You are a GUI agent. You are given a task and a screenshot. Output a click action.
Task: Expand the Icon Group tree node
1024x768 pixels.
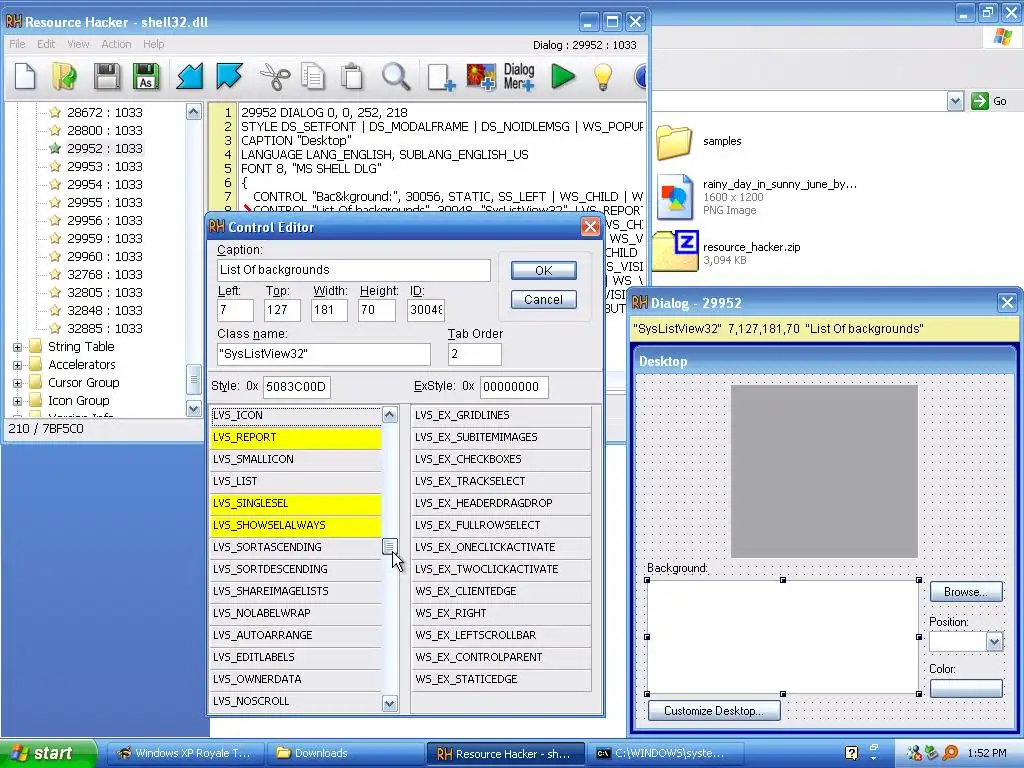[x=18, y=401]
